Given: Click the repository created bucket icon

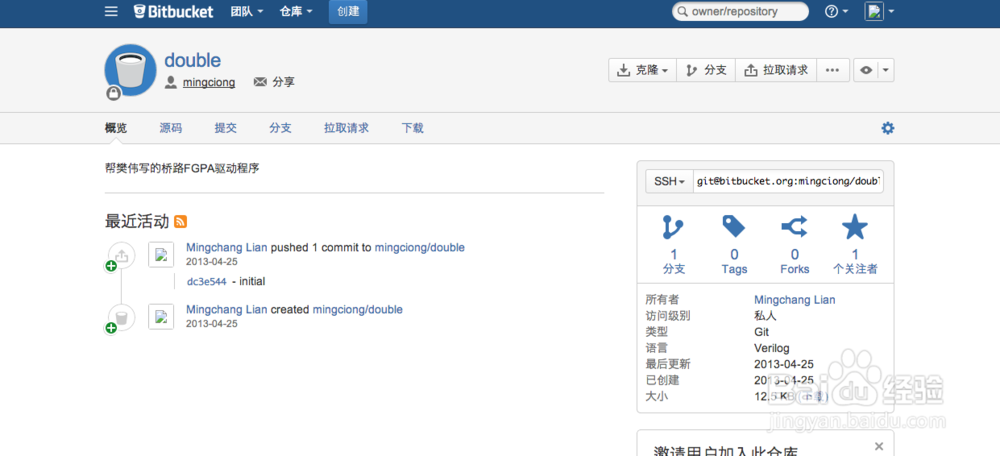Looking at the screenshot, I should point(121,317).
